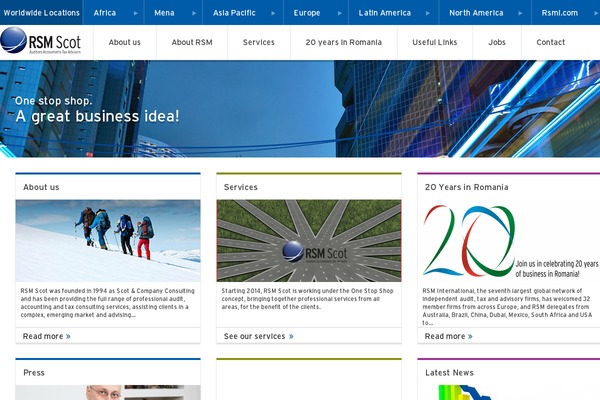Open the RSM Scot roads thumbnail
This screenshot has width=600, height=400.
[309, 241]
